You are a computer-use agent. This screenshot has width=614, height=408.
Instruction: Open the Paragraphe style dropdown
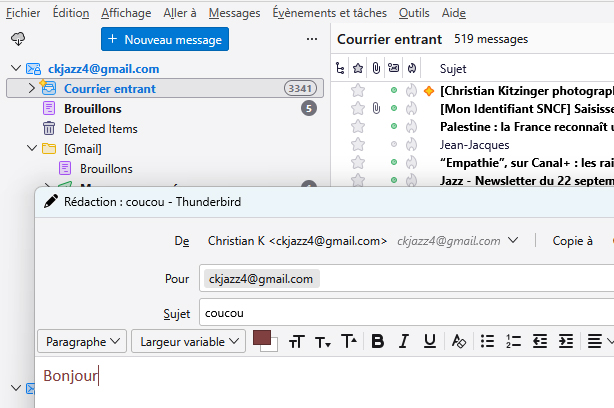82,341
